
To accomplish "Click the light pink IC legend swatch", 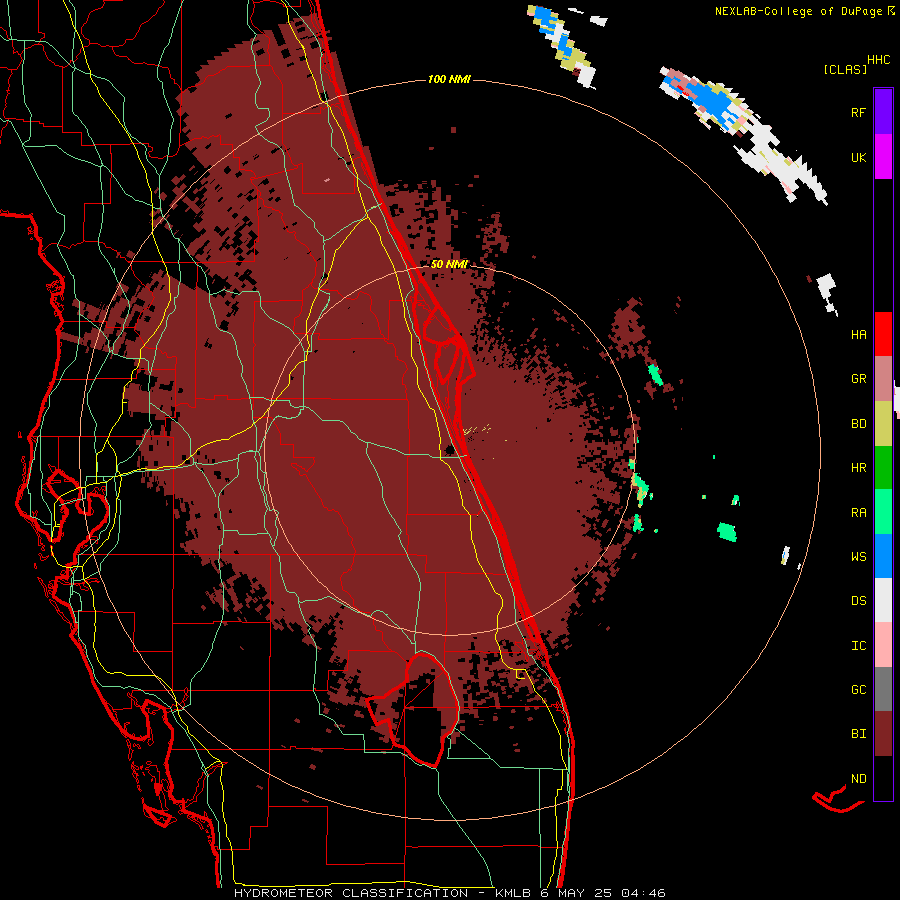I will [x=883, y=645].
